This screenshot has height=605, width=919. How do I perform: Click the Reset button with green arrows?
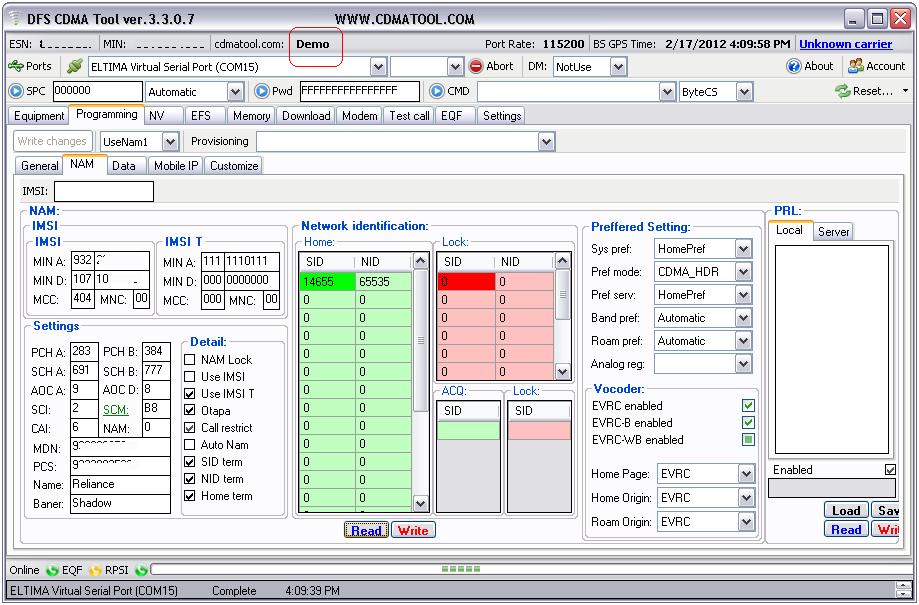[863, 91]
